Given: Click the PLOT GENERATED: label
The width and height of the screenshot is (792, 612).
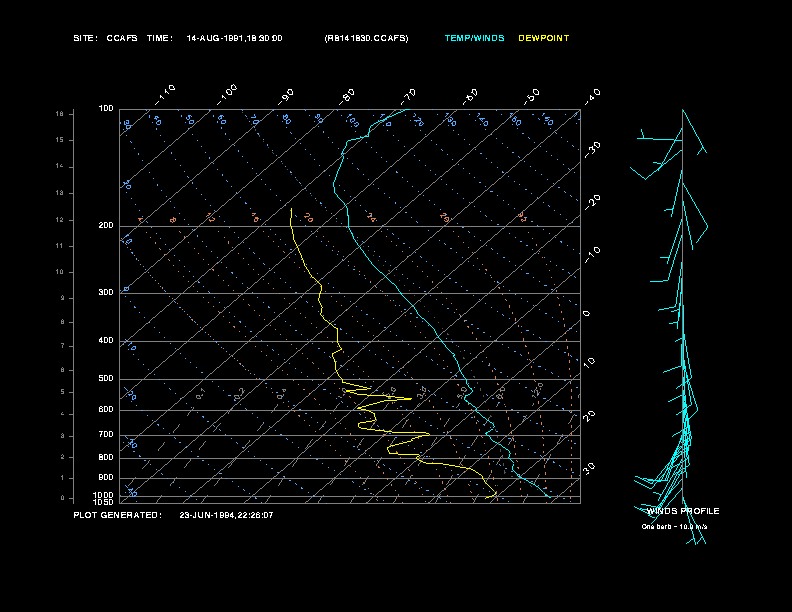Looking at the screenshot, I should coord(118,515).
